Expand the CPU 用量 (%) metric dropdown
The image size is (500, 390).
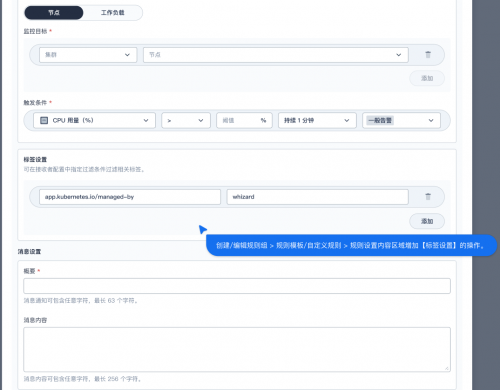(x=94, y=120)
